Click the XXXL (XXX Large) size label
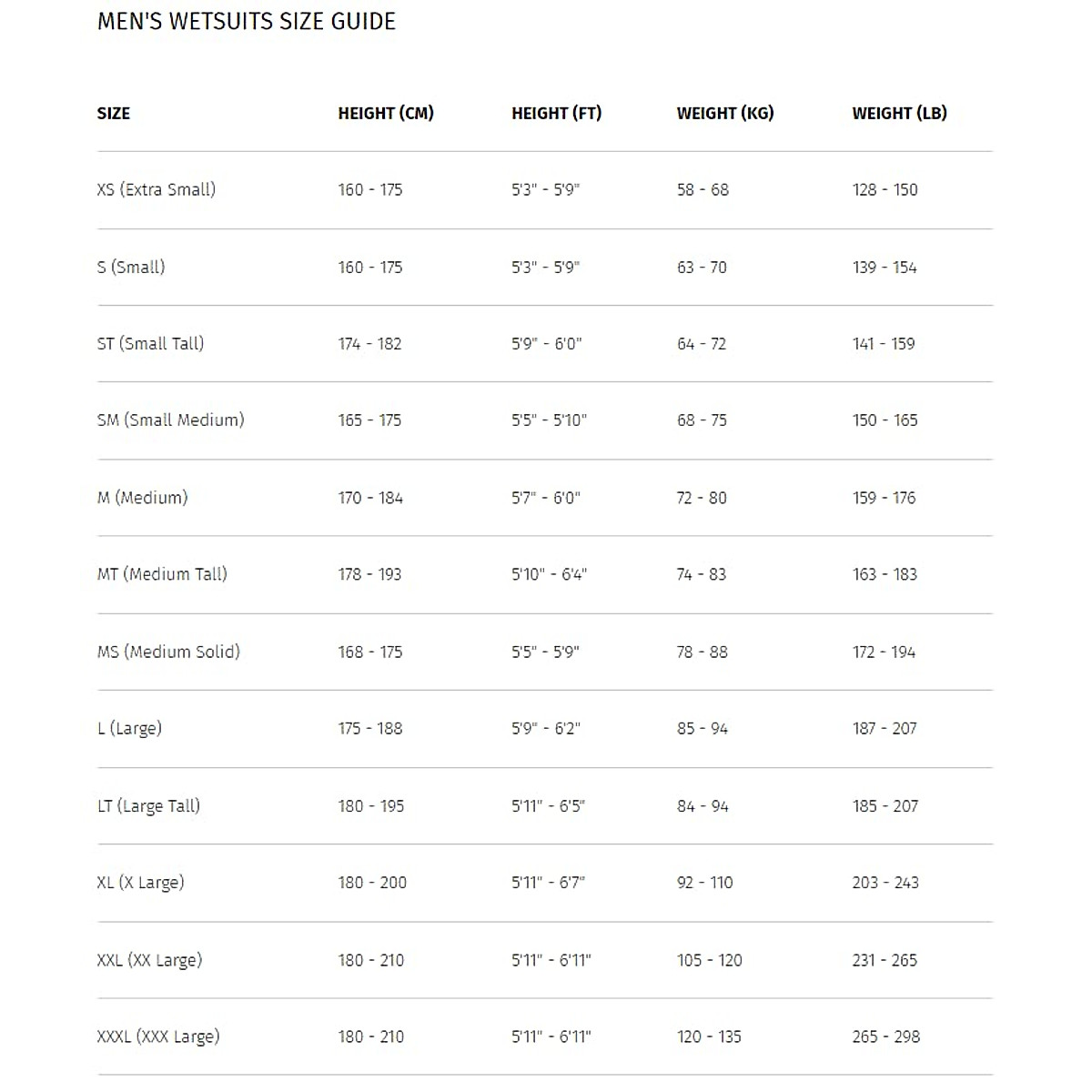 [158, 1036]
